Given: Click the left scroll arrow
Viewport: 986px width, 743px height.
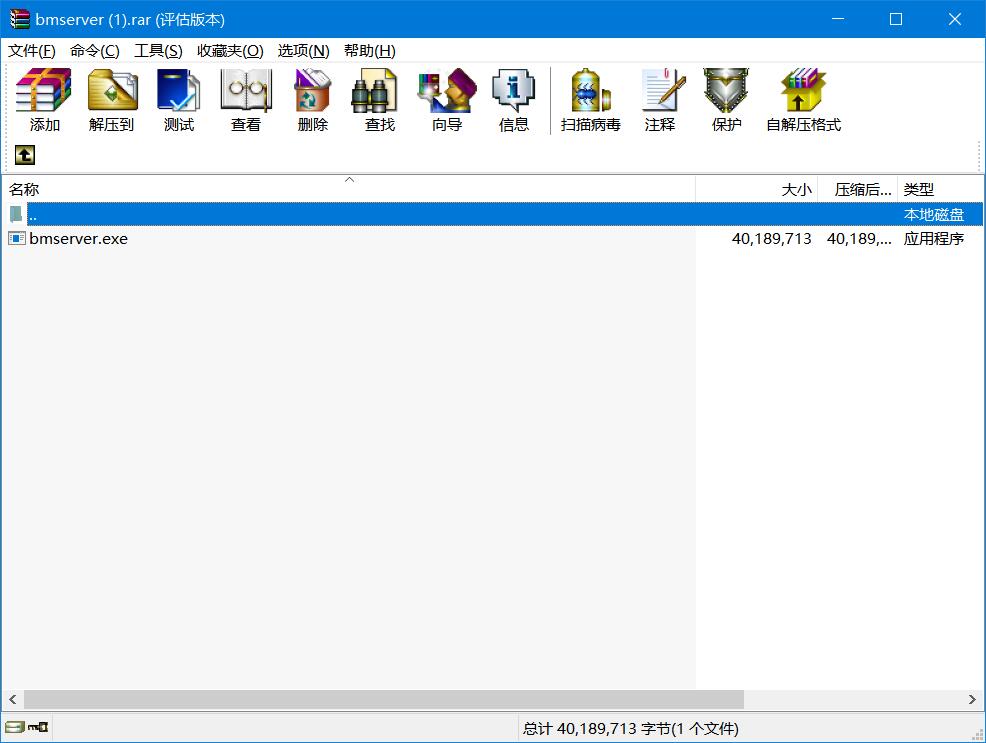Looking at the screenshot, I should 13,699.
